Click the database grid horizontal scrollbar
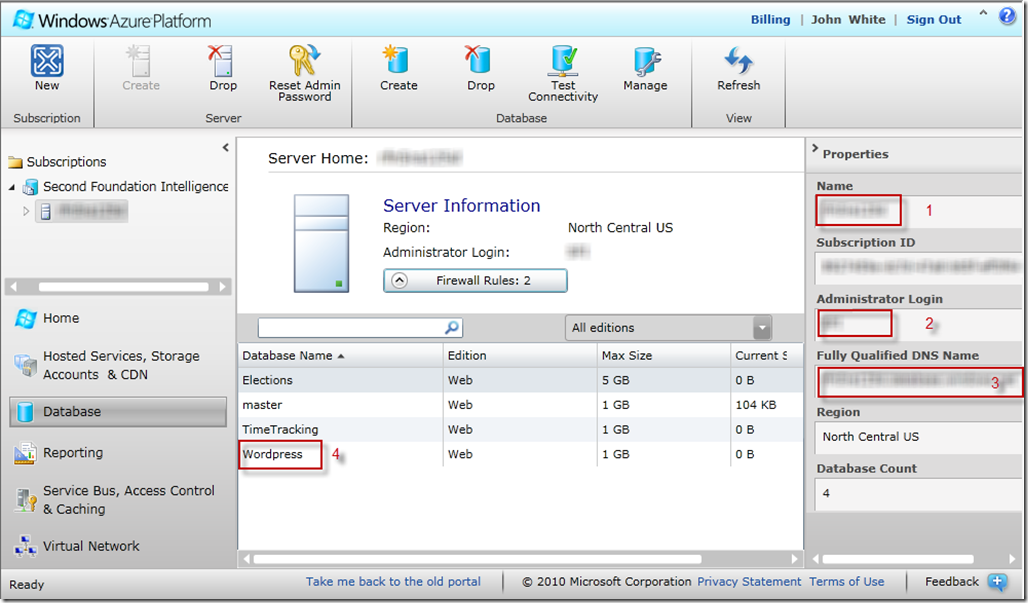This screenshot has height=603, width=1028. coord(477,559)
